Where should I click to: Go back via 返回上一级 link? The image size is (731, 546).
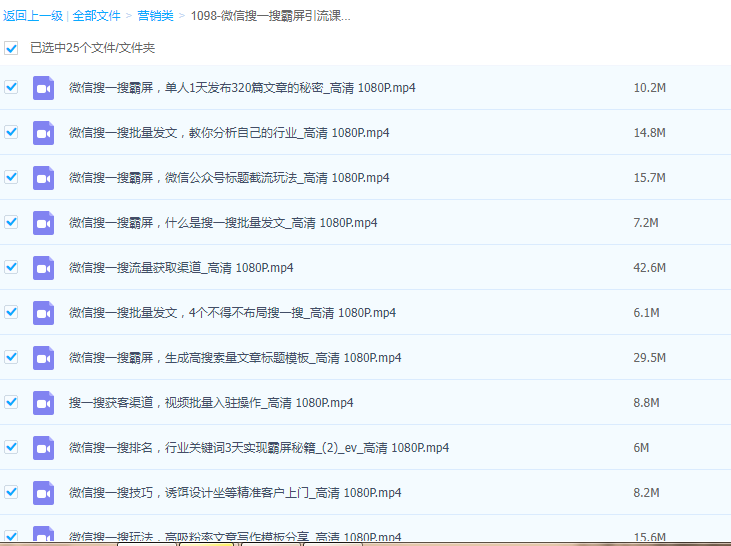(33, 16)
